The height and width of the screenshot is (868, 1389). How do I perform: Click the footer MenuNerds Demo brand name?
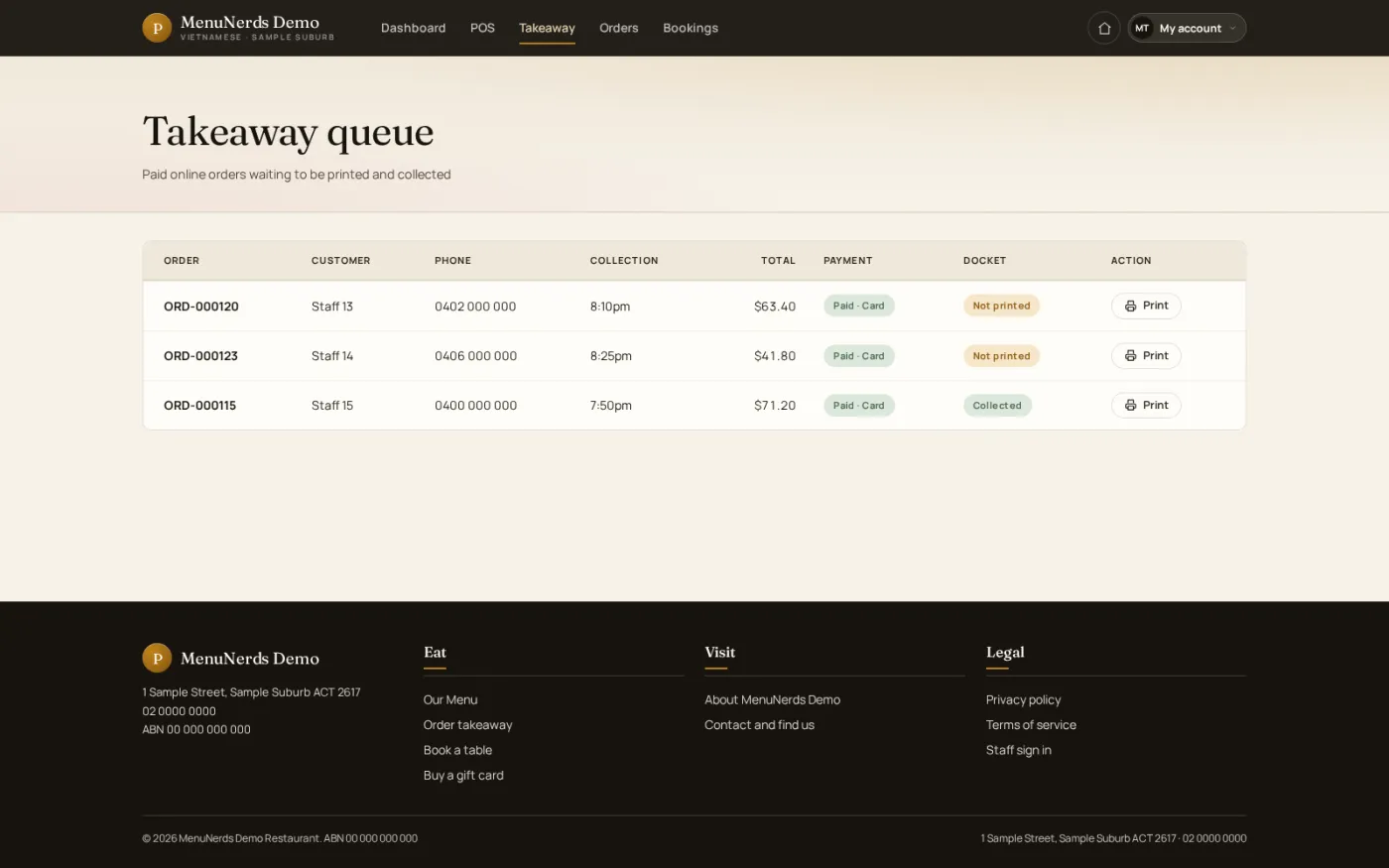coord(250,659)
